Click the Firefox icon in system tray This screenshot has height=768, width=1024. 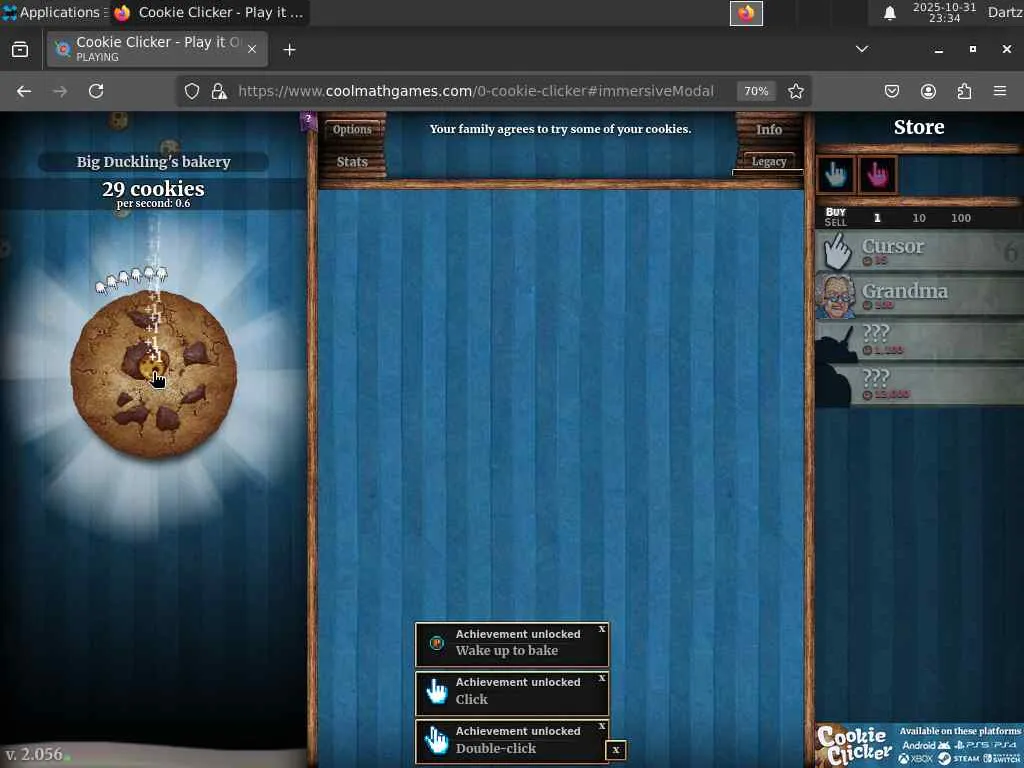746,13
